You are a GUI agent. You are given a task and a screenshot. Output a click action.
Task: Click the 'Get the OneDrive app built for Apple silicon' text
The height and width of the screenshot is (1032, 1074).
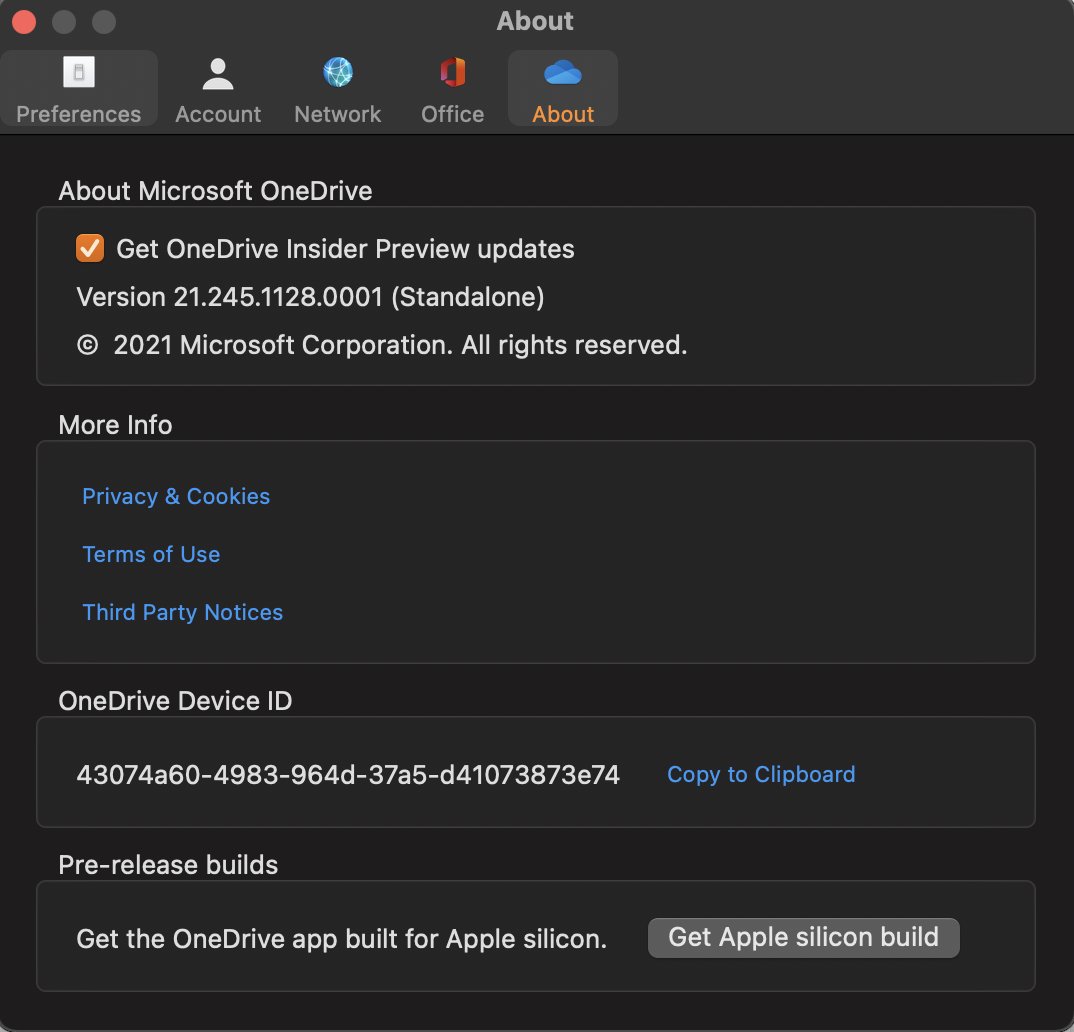(342, 939)
